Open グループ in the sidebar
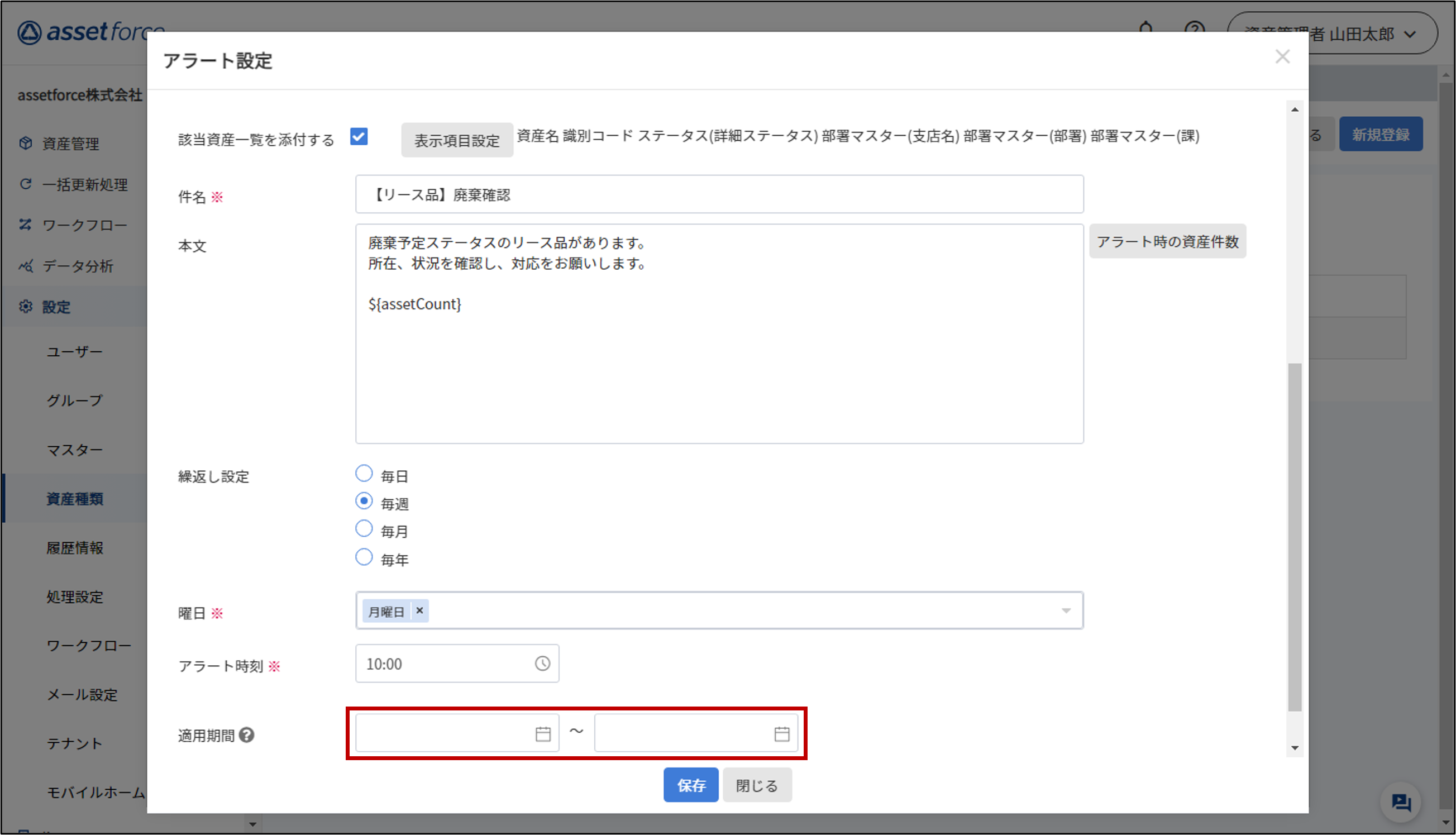This screenshot has width=1456, height=835. tap(74, 400)
